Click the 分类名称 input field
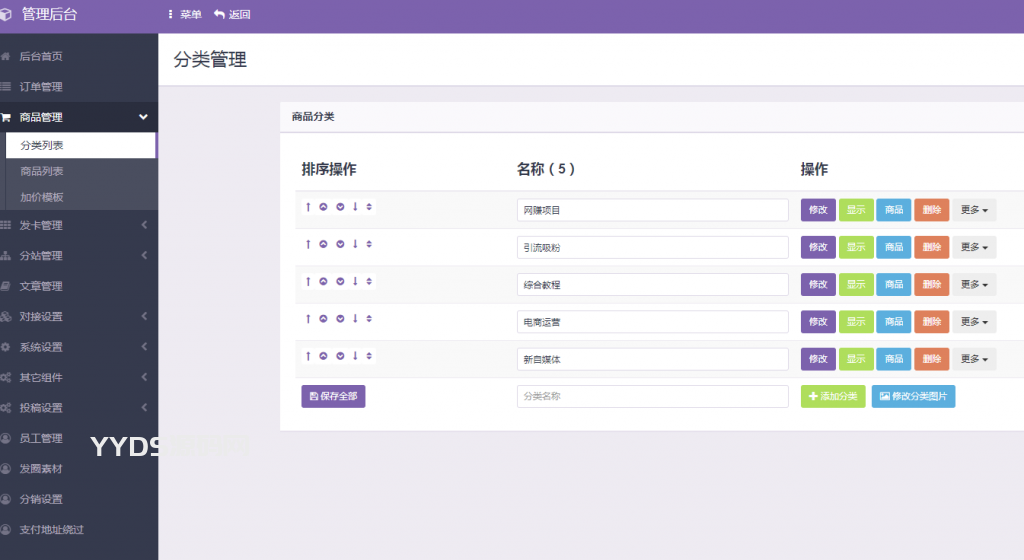The width and height of the screenshot is (1024, 560). (x=653, y=397)
